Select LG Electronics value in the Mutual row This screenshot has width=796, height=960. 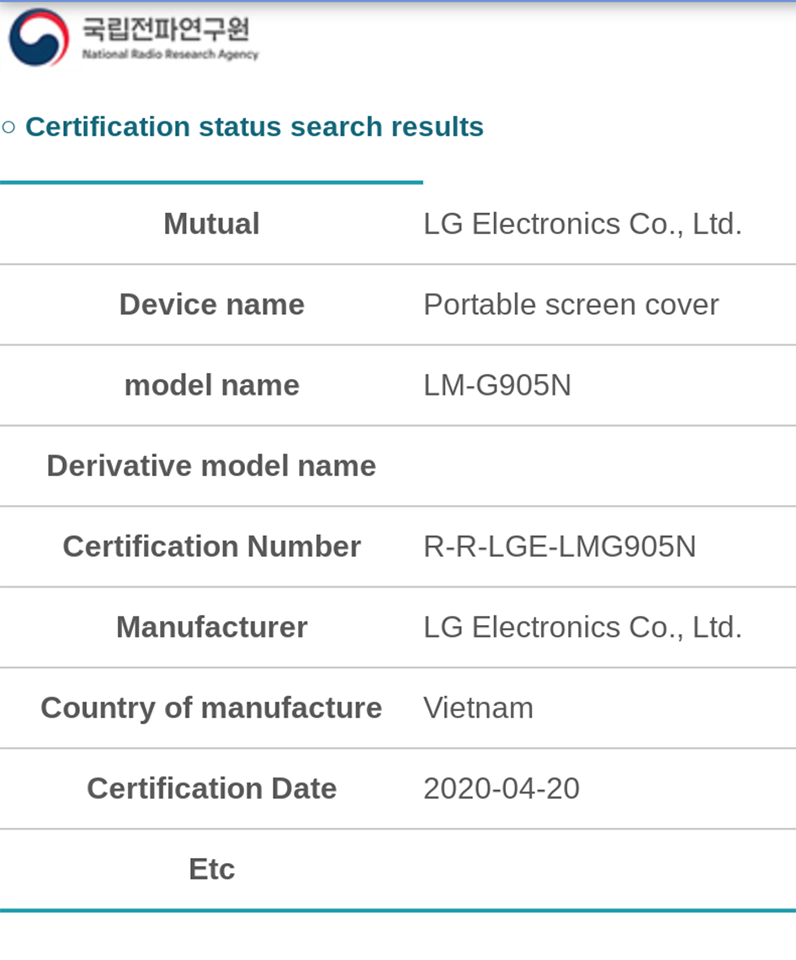[582, 224]
